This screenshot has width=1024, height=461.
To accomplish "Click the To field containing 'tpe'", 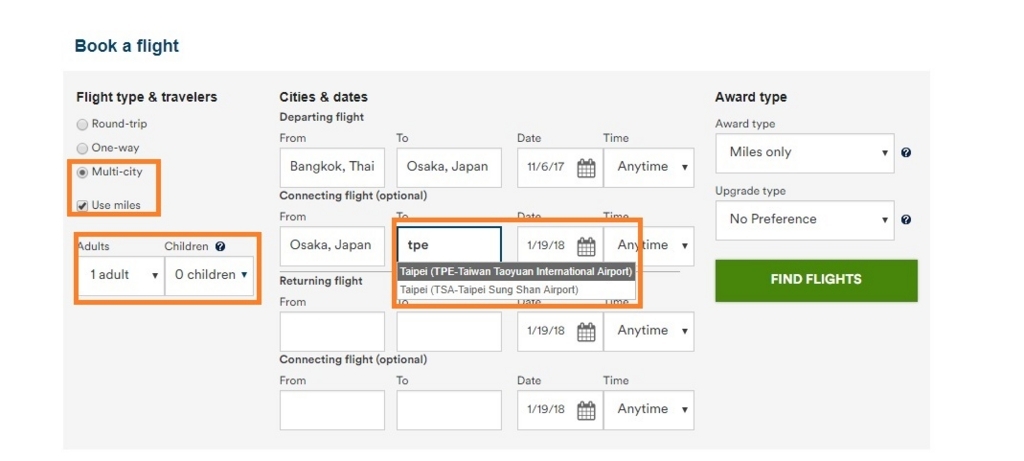I will tap(449, 246).
